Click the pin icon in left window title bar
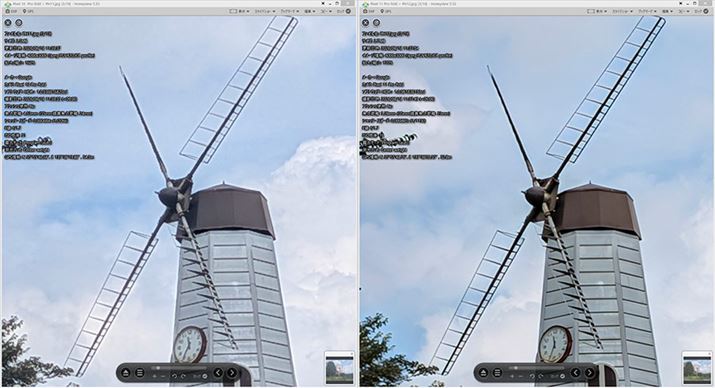Image resolution: width=715 pixels, height=388 pixels. 323,4
